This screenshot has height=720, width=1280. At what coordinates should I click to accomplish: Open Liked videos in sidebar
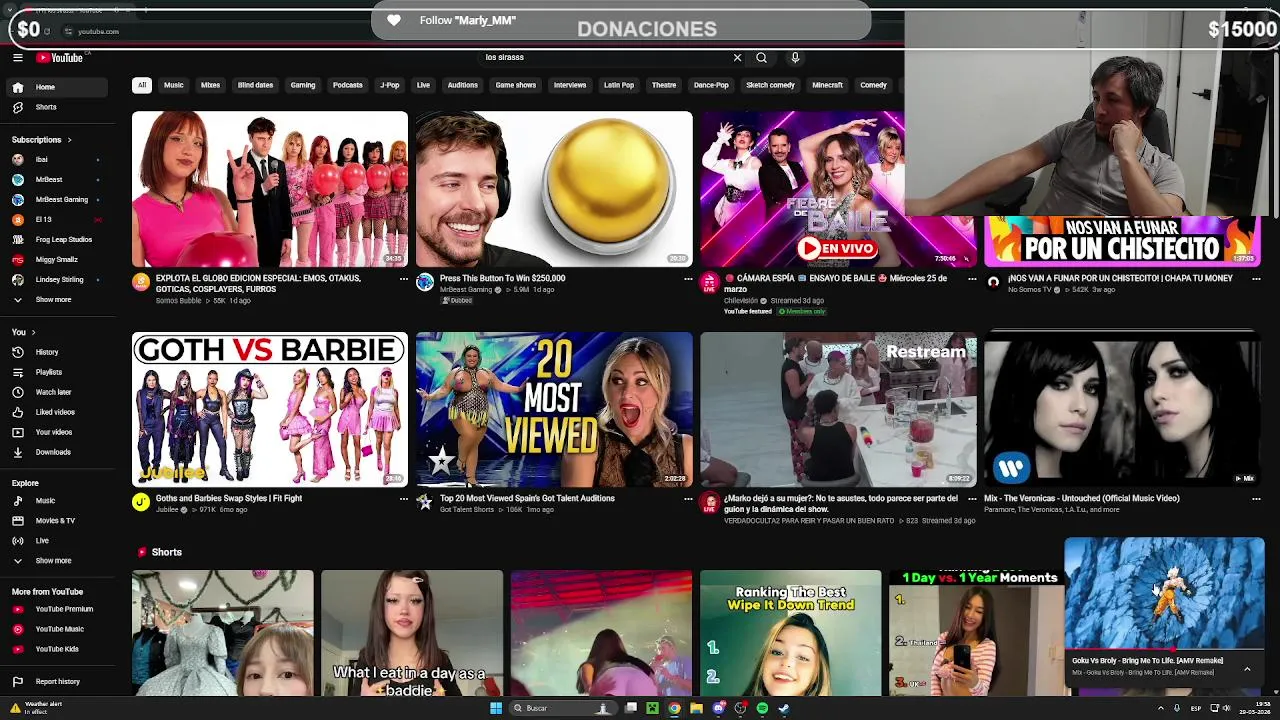(55, 412)
